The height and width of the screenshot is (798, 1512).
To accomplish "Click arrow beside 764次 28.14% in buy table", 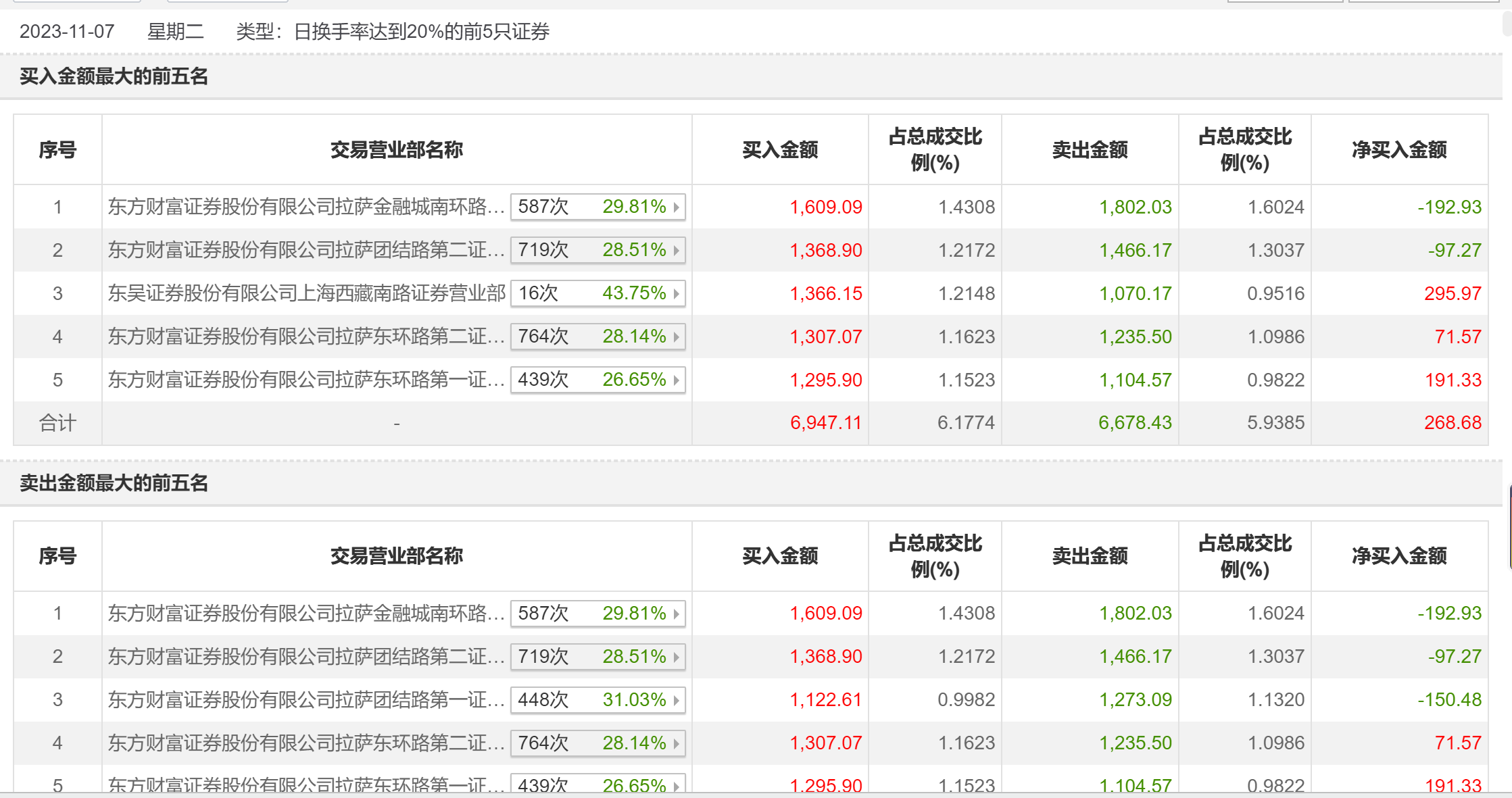I will point(676,336).
